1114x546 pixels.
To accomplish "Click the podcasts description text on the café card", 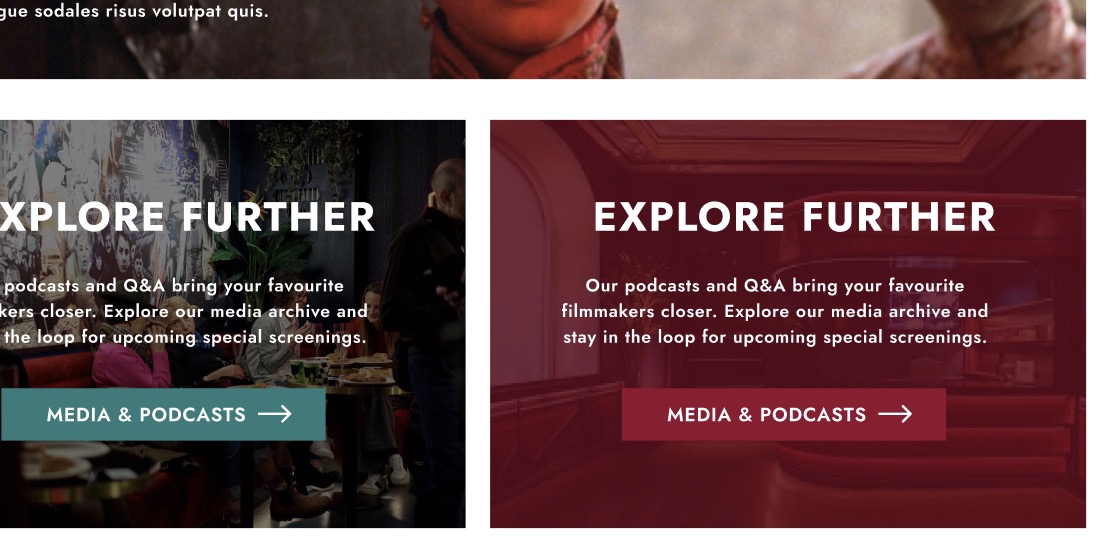I will [x=184, y=311].
